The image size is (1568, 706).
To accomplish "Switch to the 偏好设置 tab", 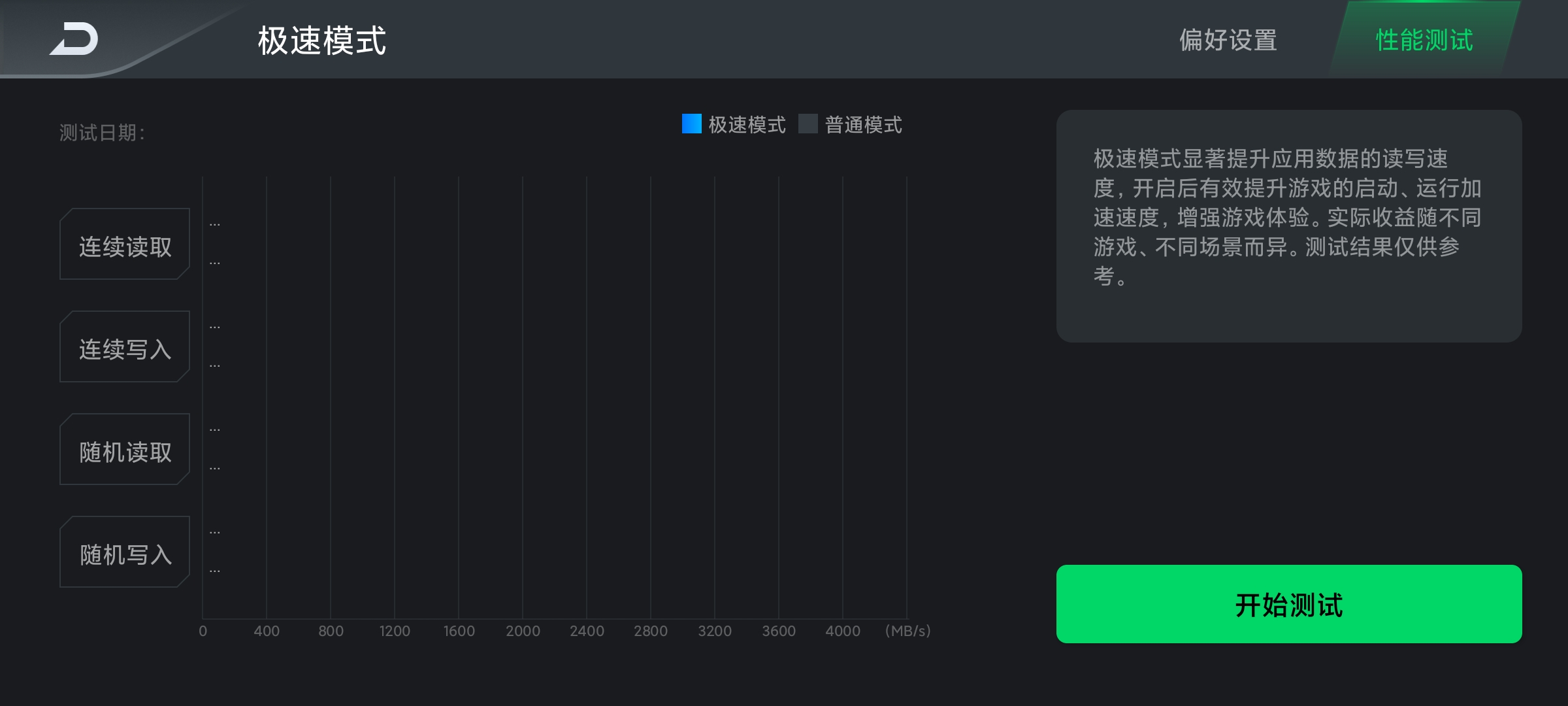I will click(1228, 40).
